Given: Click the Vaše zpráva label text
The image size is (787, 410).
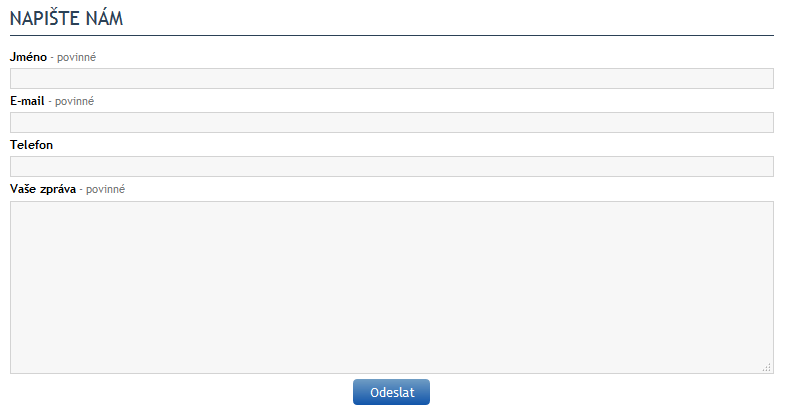Looking at the screenshot, I should [43, 189].
